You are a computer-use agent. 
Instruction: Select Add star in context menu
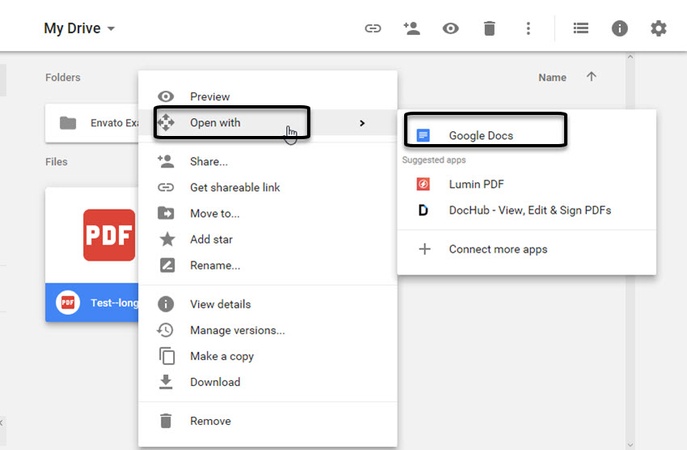[x=211, y=239]
